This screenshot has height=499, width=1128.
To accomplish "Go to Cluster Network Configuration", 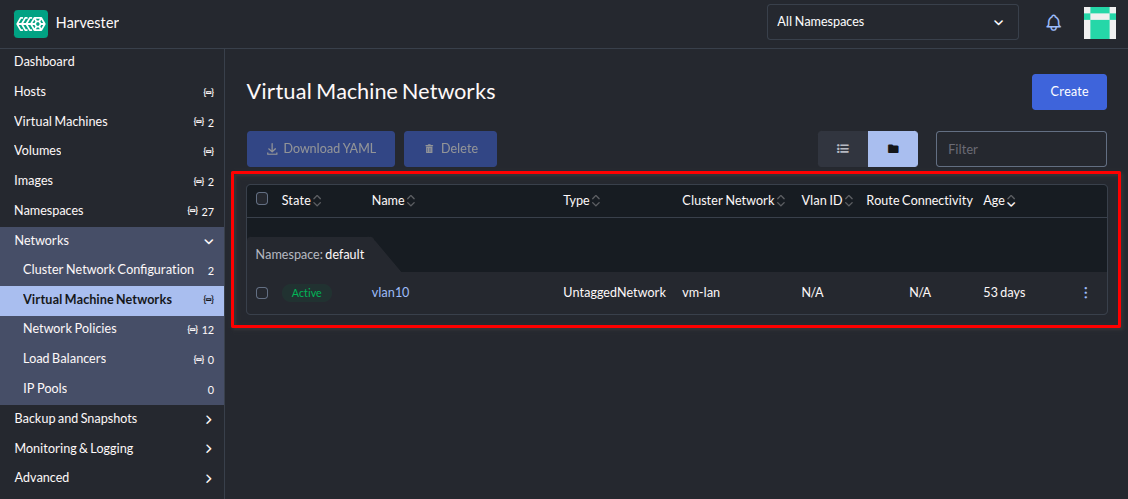I will 108,270.
